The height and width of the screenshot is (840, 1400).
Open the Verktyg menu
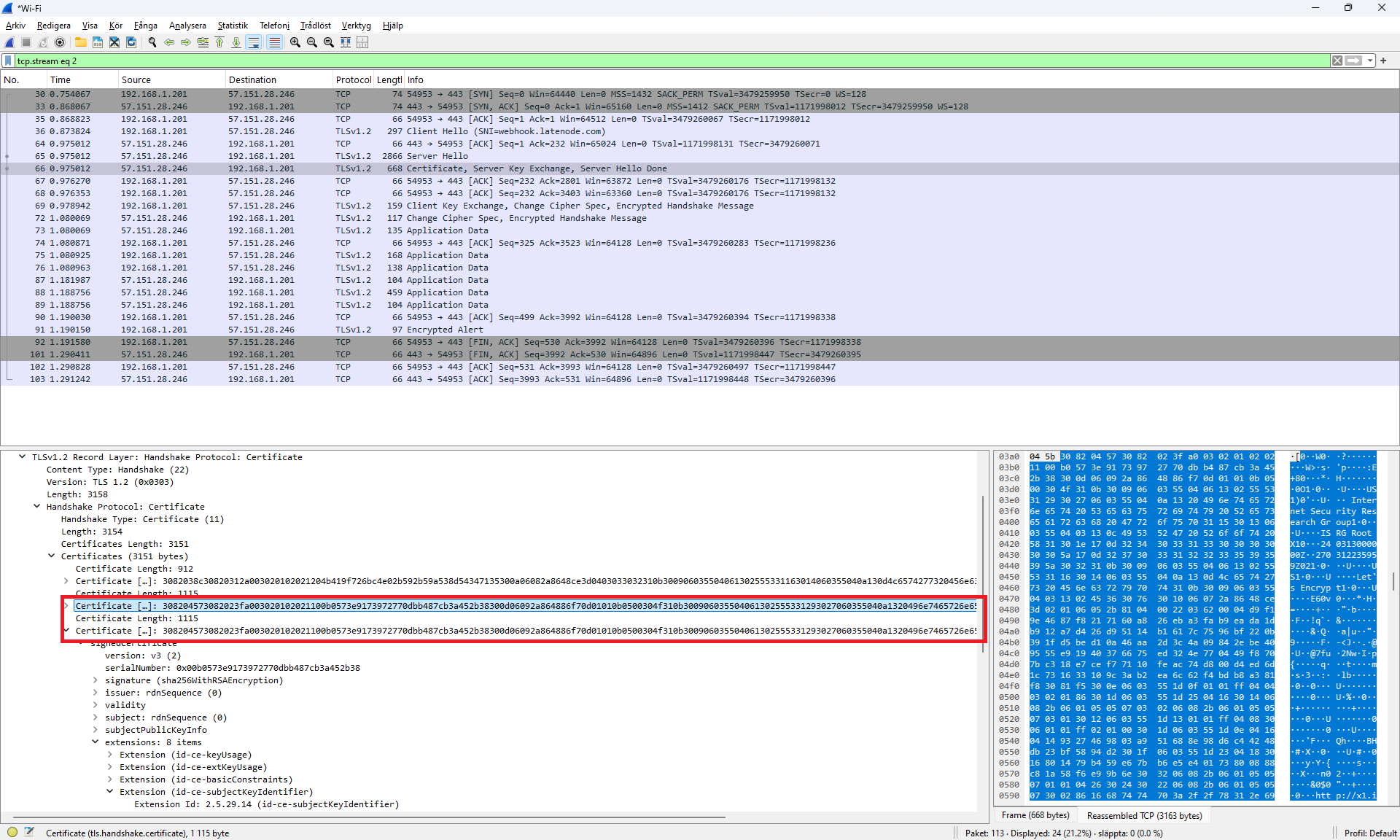[x=356, y=26]
